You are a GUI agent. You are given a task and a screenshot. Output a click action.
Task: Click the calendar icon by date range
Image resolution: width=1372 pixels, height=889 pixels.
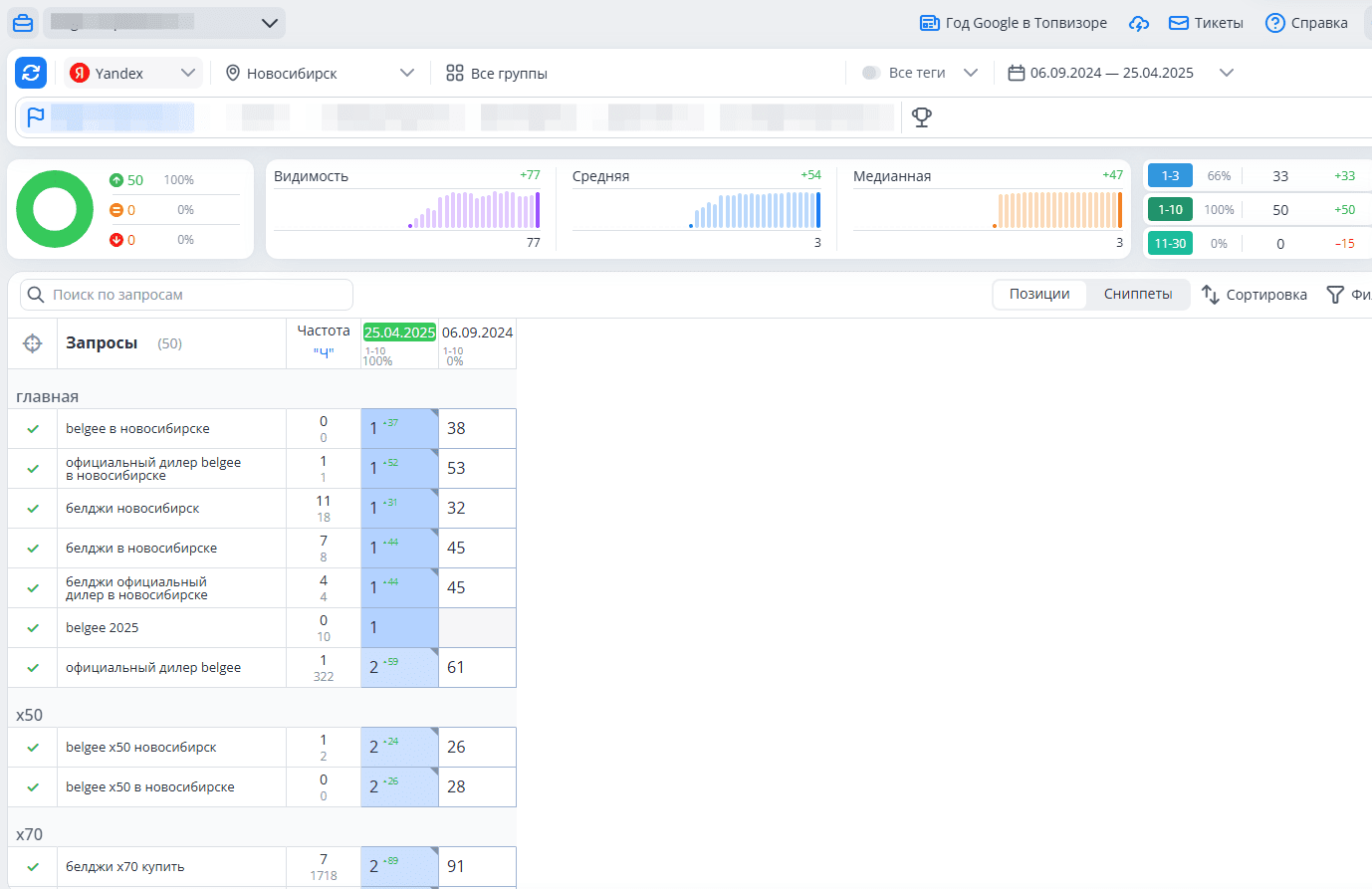(x=1017, y=73)
